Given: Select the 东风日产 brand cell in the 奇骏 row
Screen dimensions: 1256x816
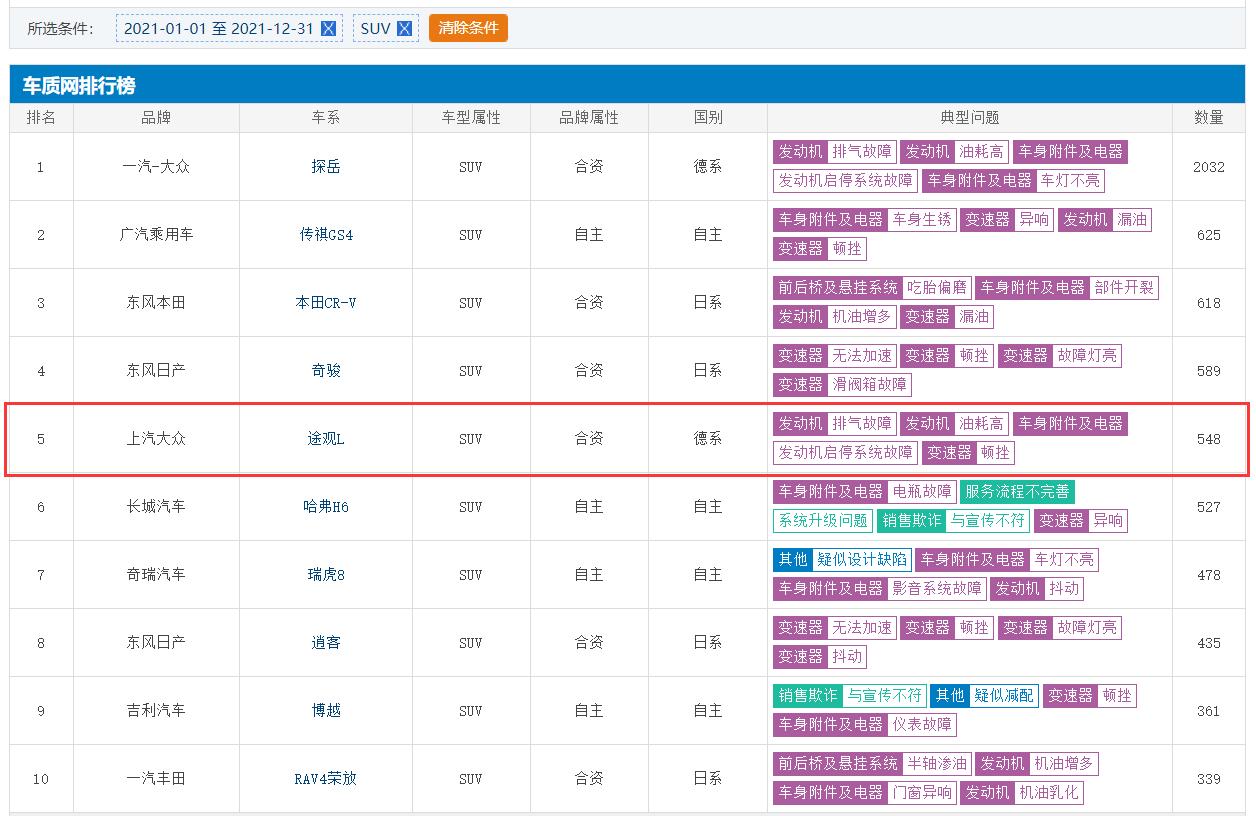Looking at the screenshot, I should [x=156, y=371].
